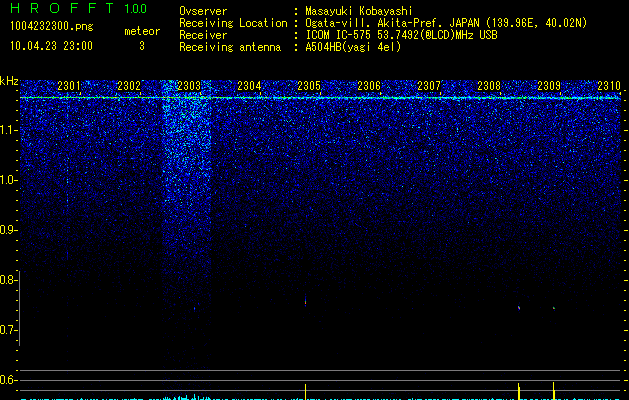Viewport: 629px width, 400px height.
Task: Click the Receiver label
Action: [x=203, y=35]
